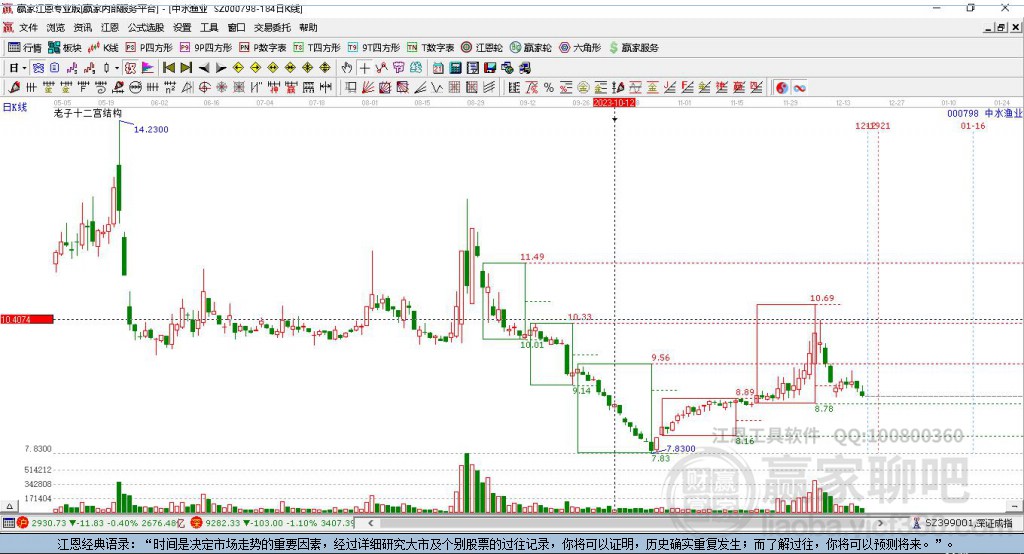Click the 10.69 red box price label
This screenshot has height=554, width=1024.
coord(822,298)
